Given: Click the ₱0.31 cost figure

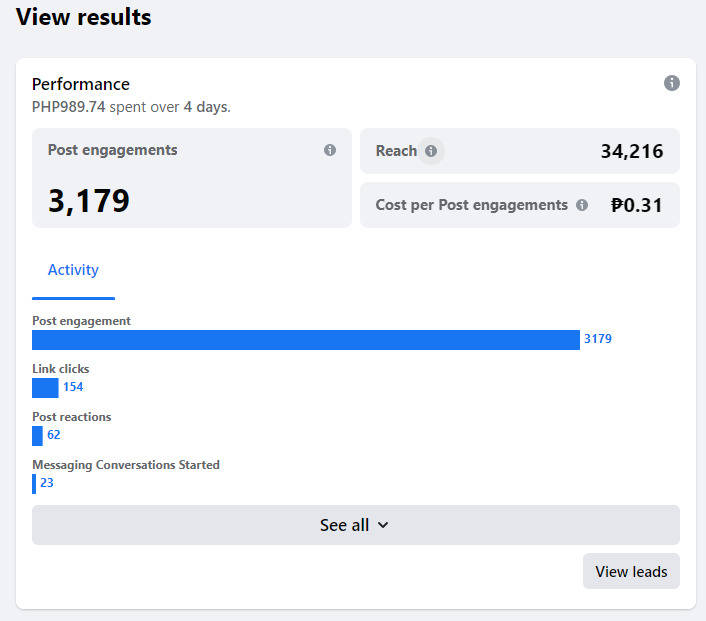Looking at the screenshot, I should pos(637,206).
